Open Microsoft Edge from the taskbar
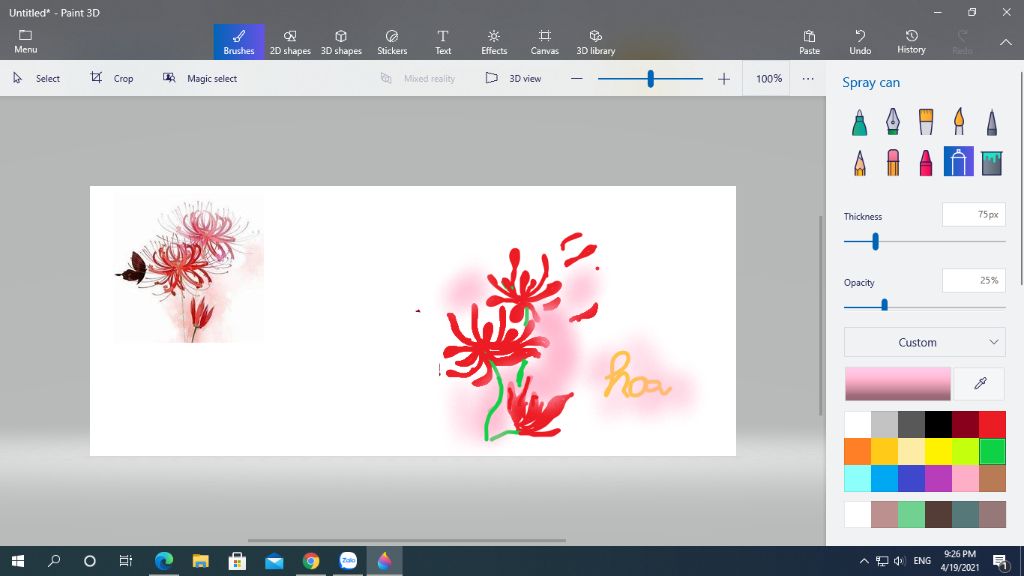 [163, 561]
